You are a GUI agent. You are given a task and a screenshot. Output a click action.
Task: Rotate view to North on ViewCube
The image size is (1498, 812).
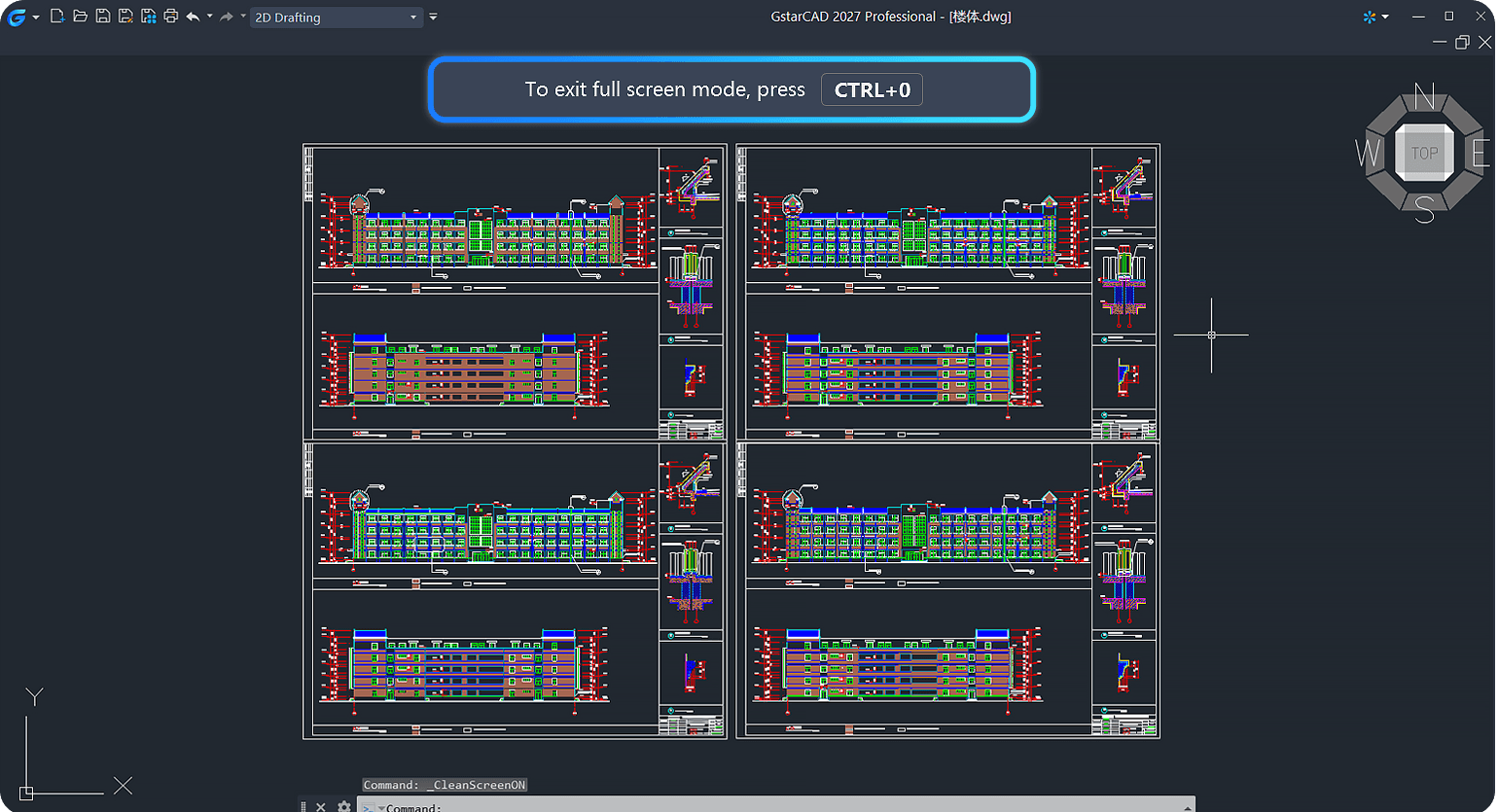point(1424,96)
